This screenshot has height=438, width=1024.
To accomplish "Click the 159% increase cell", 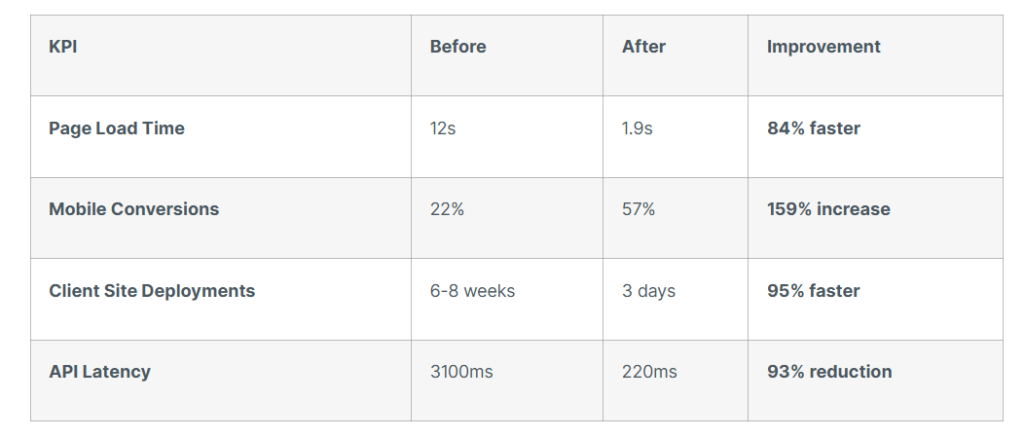I will click(828, 210).
